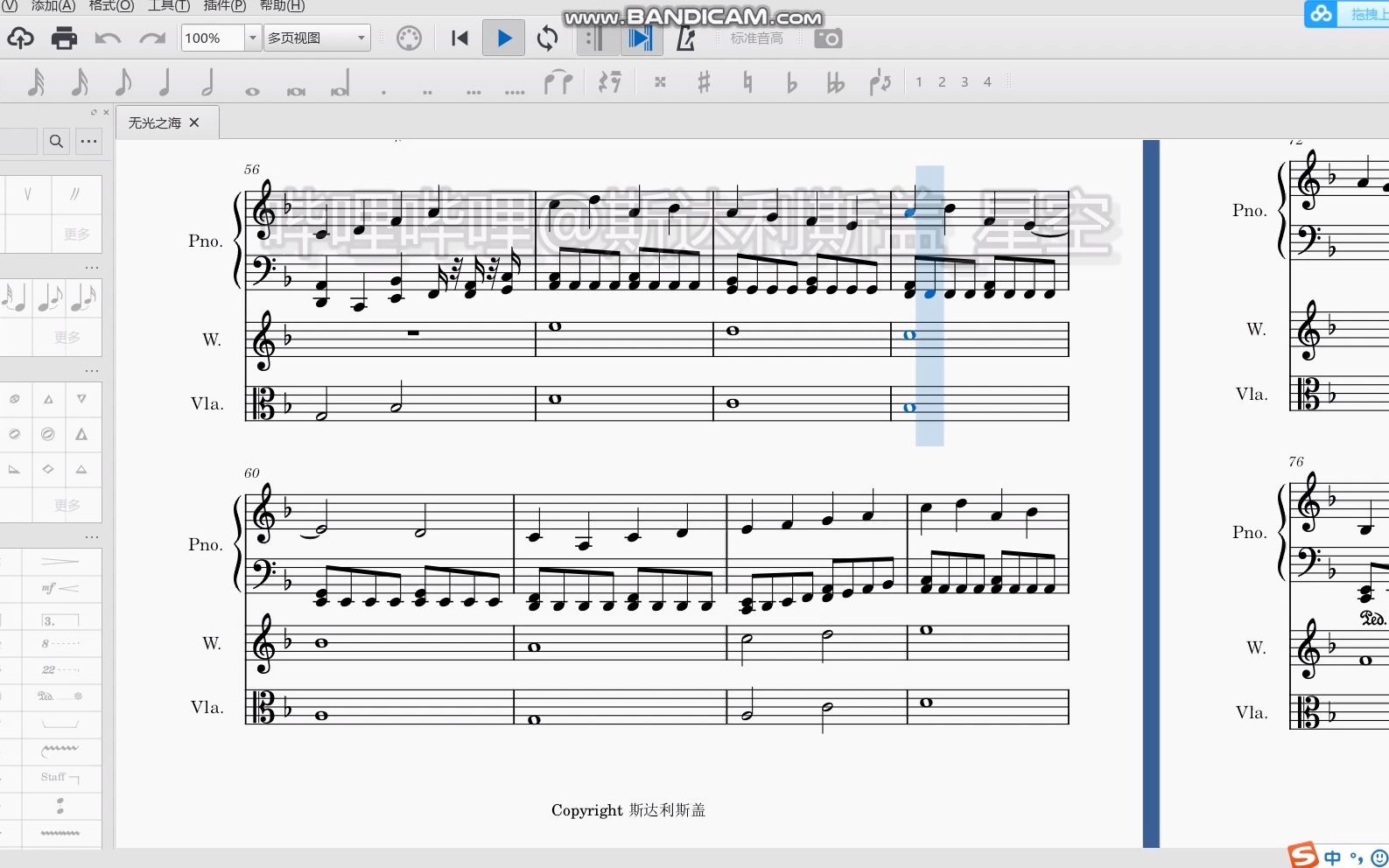The width and height of the screenshot is (1389, 868).
Task: Rewind playback to the start
Action: point(459,38)
